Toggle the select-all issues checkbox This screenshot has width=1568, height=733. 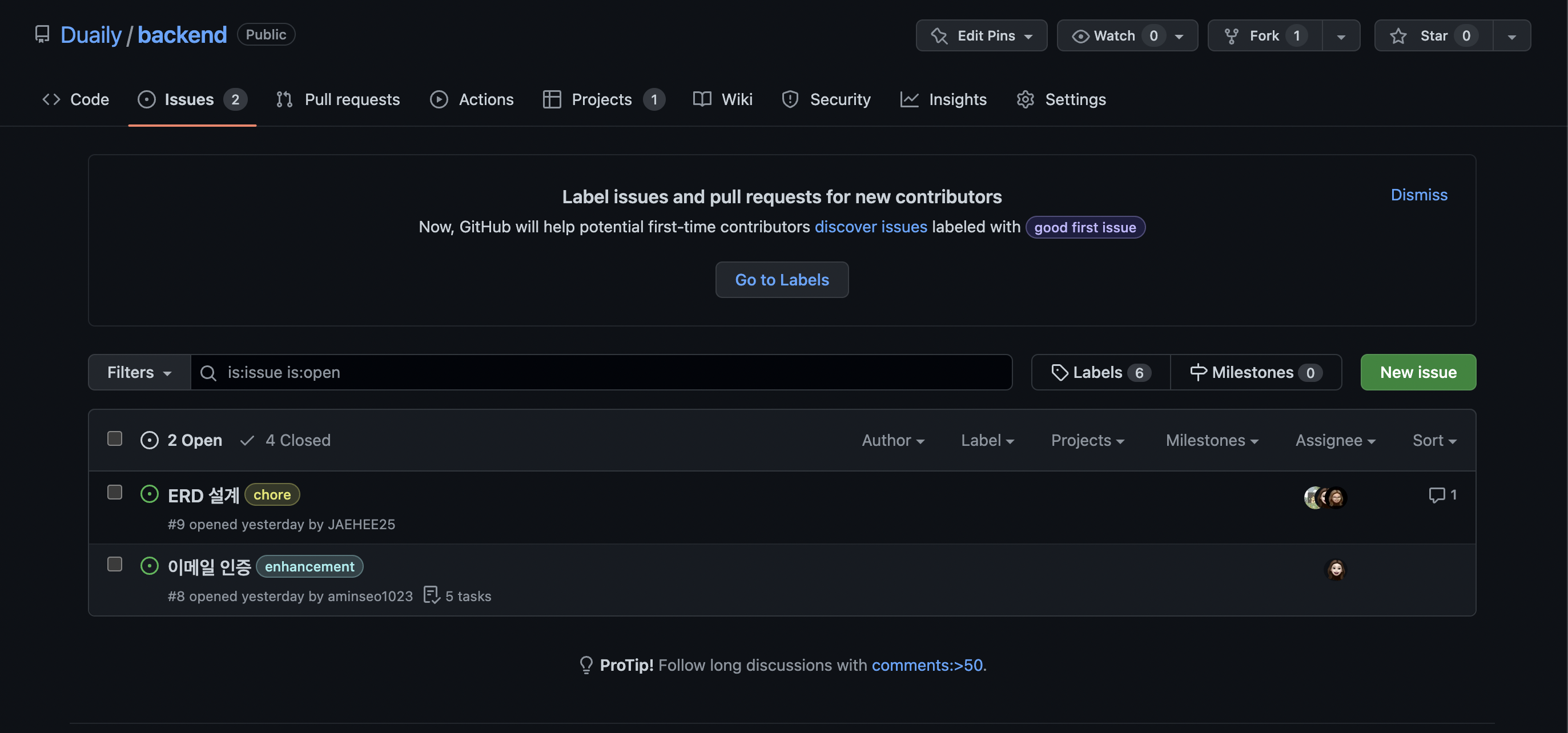(114, 438)
